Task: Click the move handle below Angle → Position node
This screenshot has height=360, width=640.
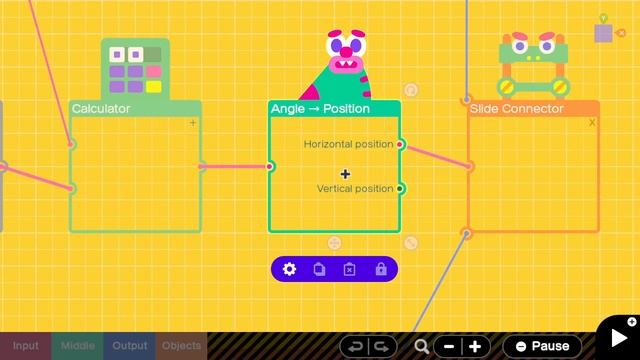Action: [334, 243]
